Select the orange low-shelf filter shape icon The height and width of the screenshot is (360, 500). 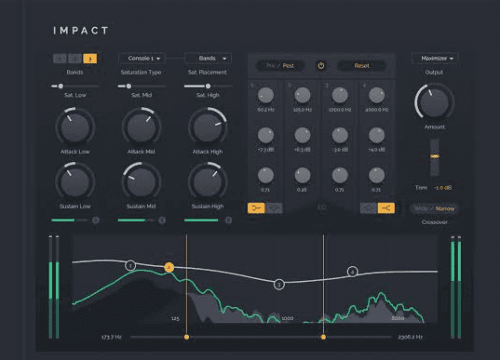tap(256, 208)
